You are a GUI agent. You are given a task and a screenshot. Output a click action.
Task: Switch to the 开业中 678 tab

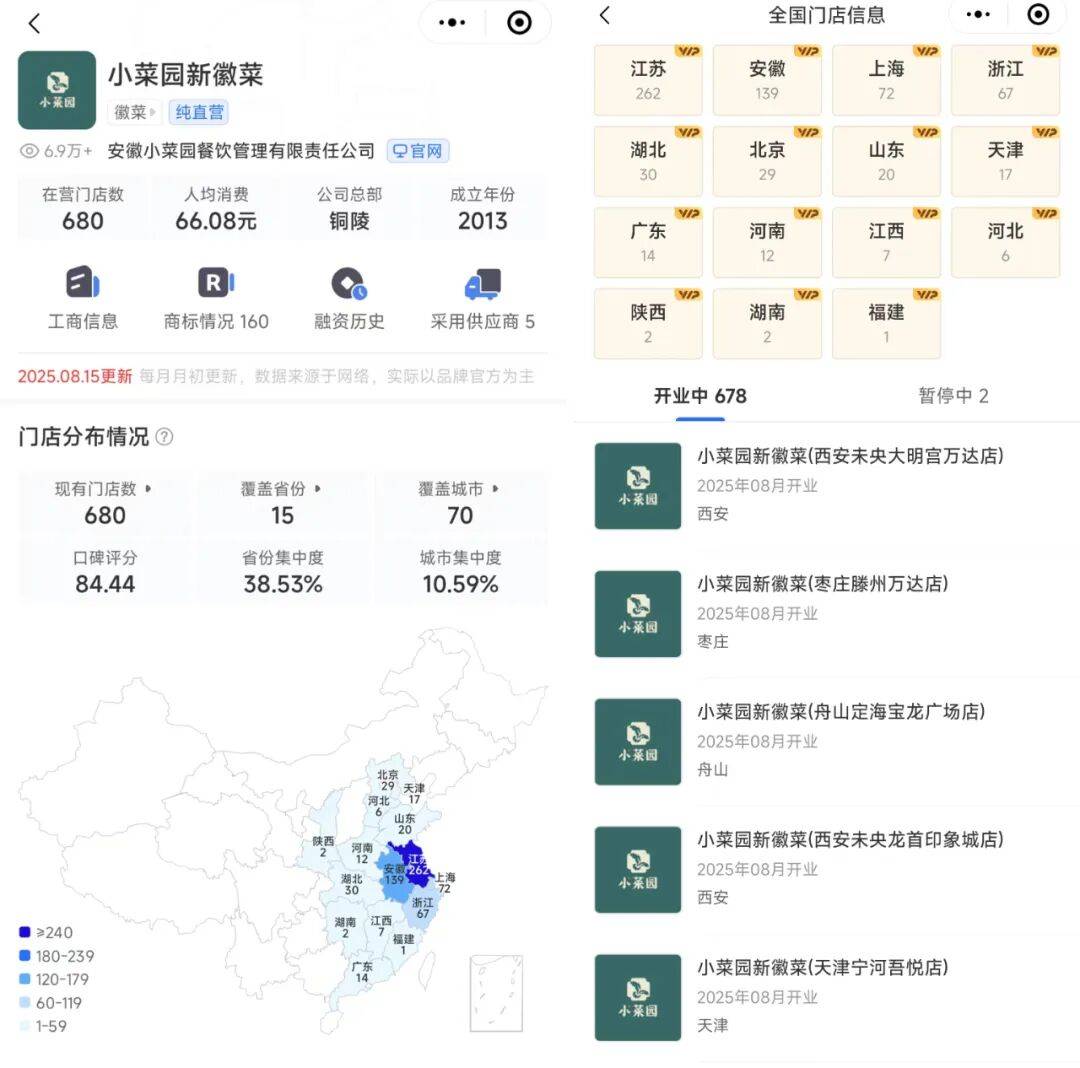pyautogui.click(x=700, y=396)
